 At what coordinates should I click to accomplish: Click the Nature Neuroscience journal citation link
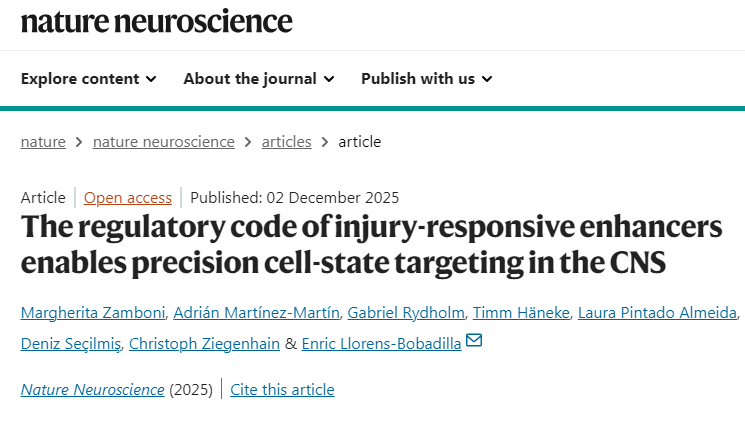point(92,389)
